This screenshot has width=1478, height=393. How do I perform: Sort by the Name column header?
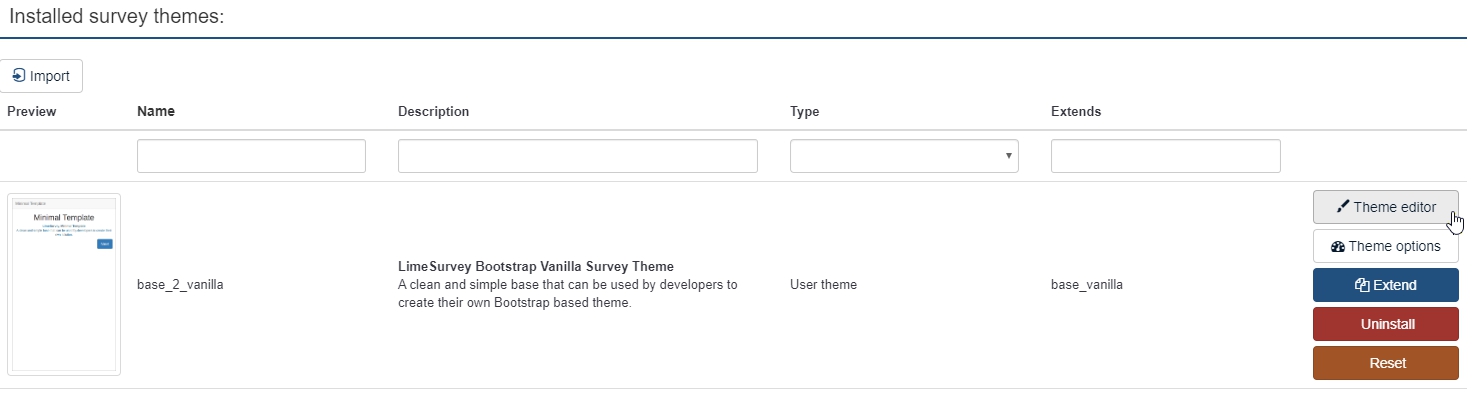click(x=156, y=111)
